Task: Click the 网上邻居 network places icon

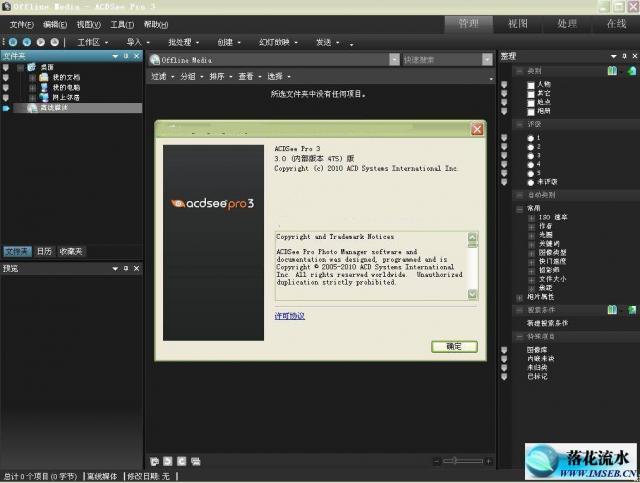Action: [44, 97]
